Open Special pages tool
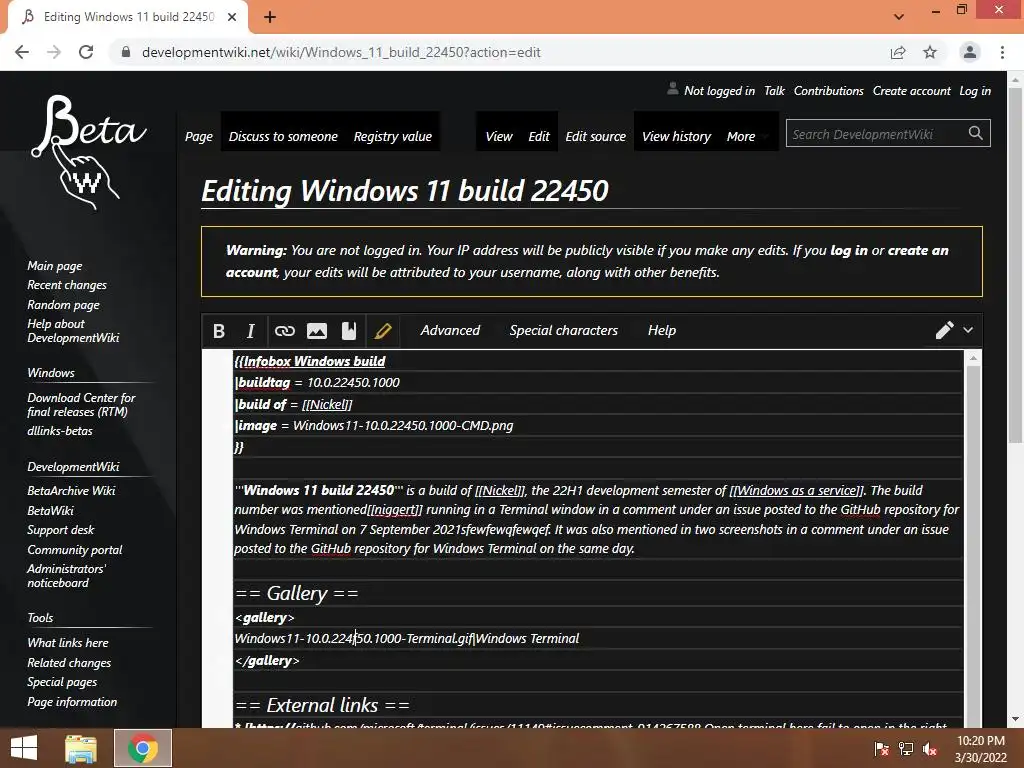This screenshot has width=1024, height=768. coord(62,682)
